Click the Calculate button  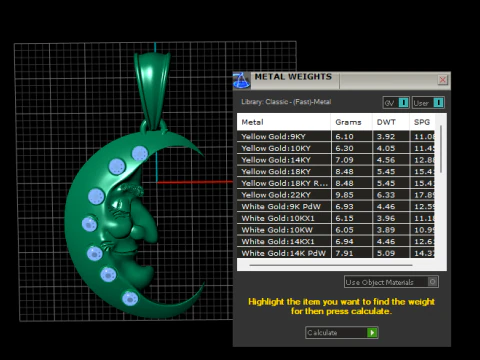coord(342,332)
